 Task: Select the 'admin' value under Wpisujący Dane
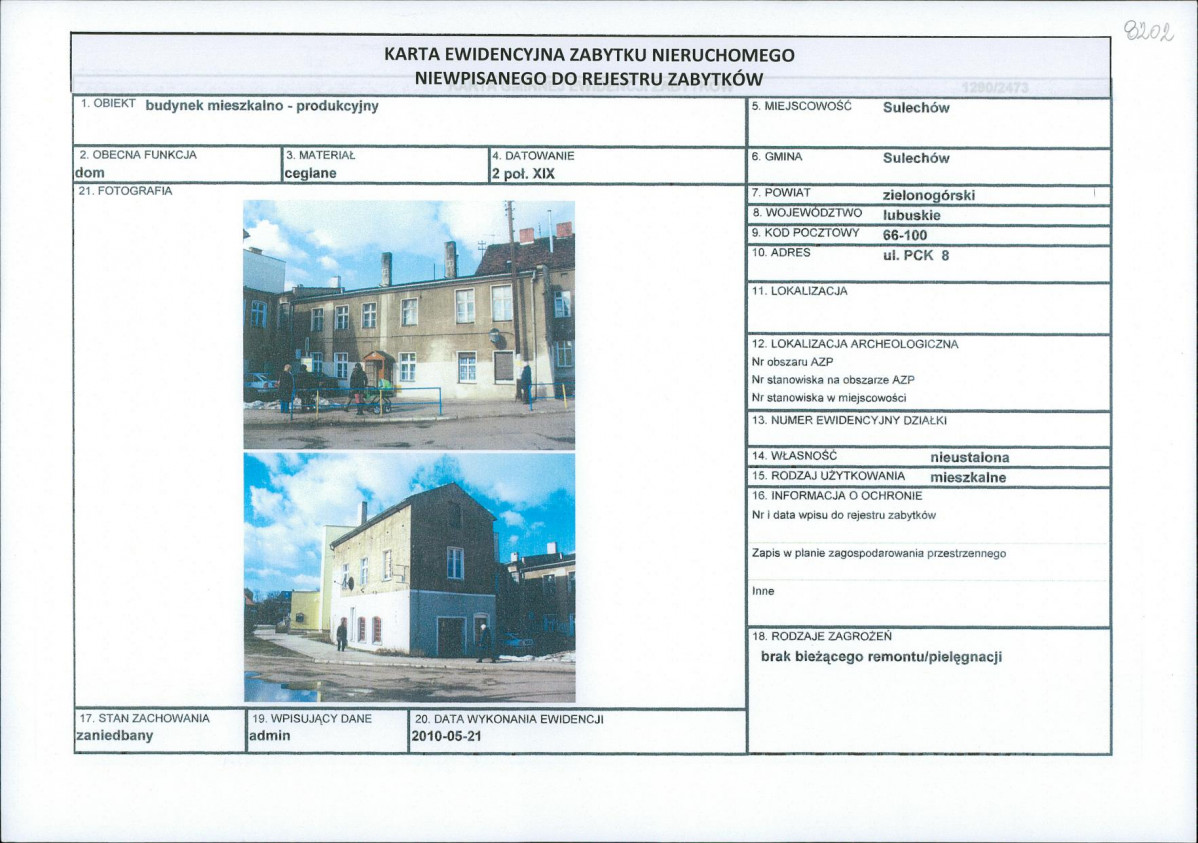[269, 736]
